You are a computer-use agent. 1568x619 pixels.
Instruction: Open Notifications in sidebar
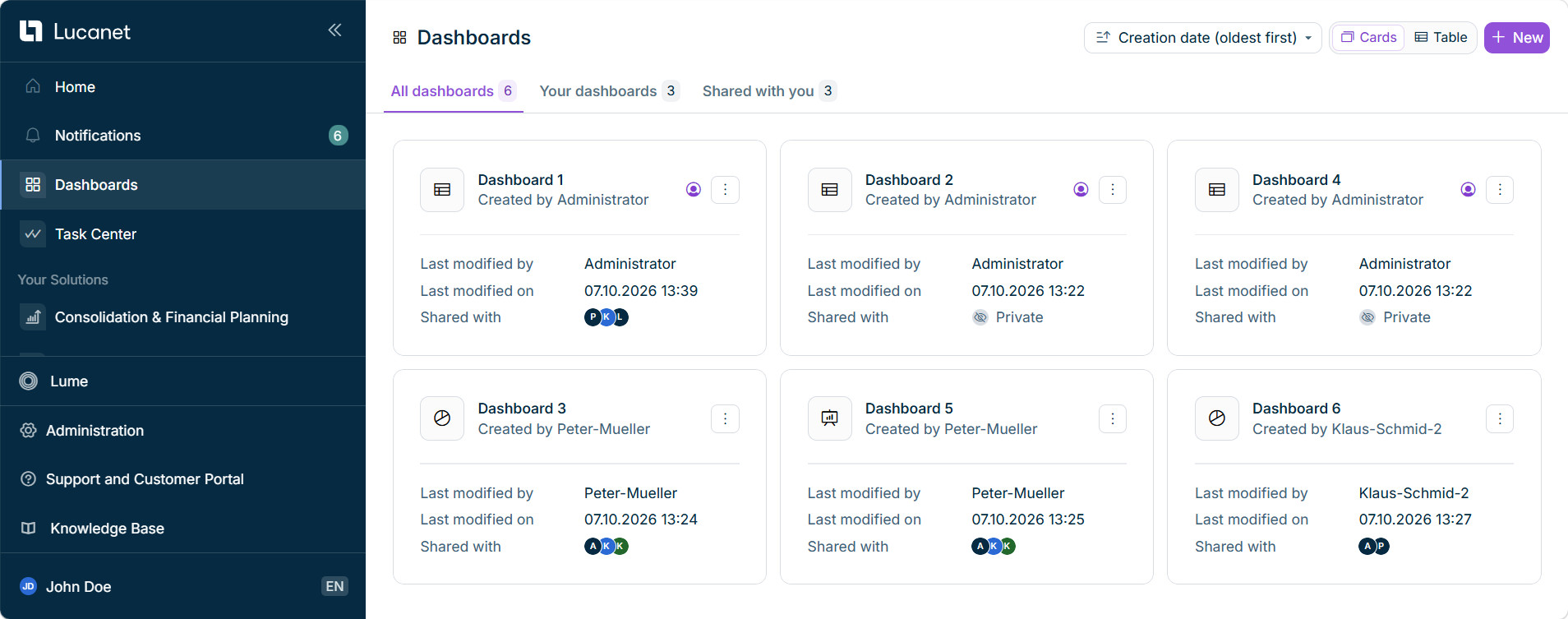coord(182,136)
